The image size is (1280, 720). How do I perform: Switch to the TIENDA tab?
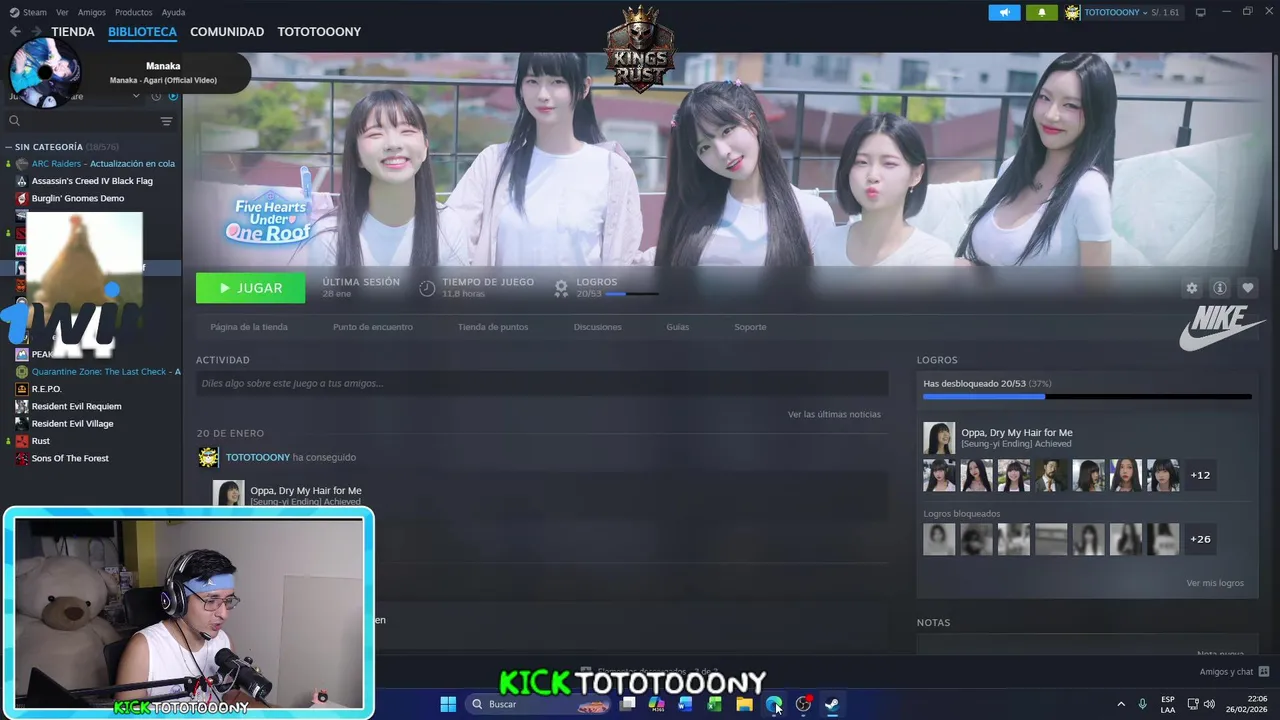click(x=73, y=32)
